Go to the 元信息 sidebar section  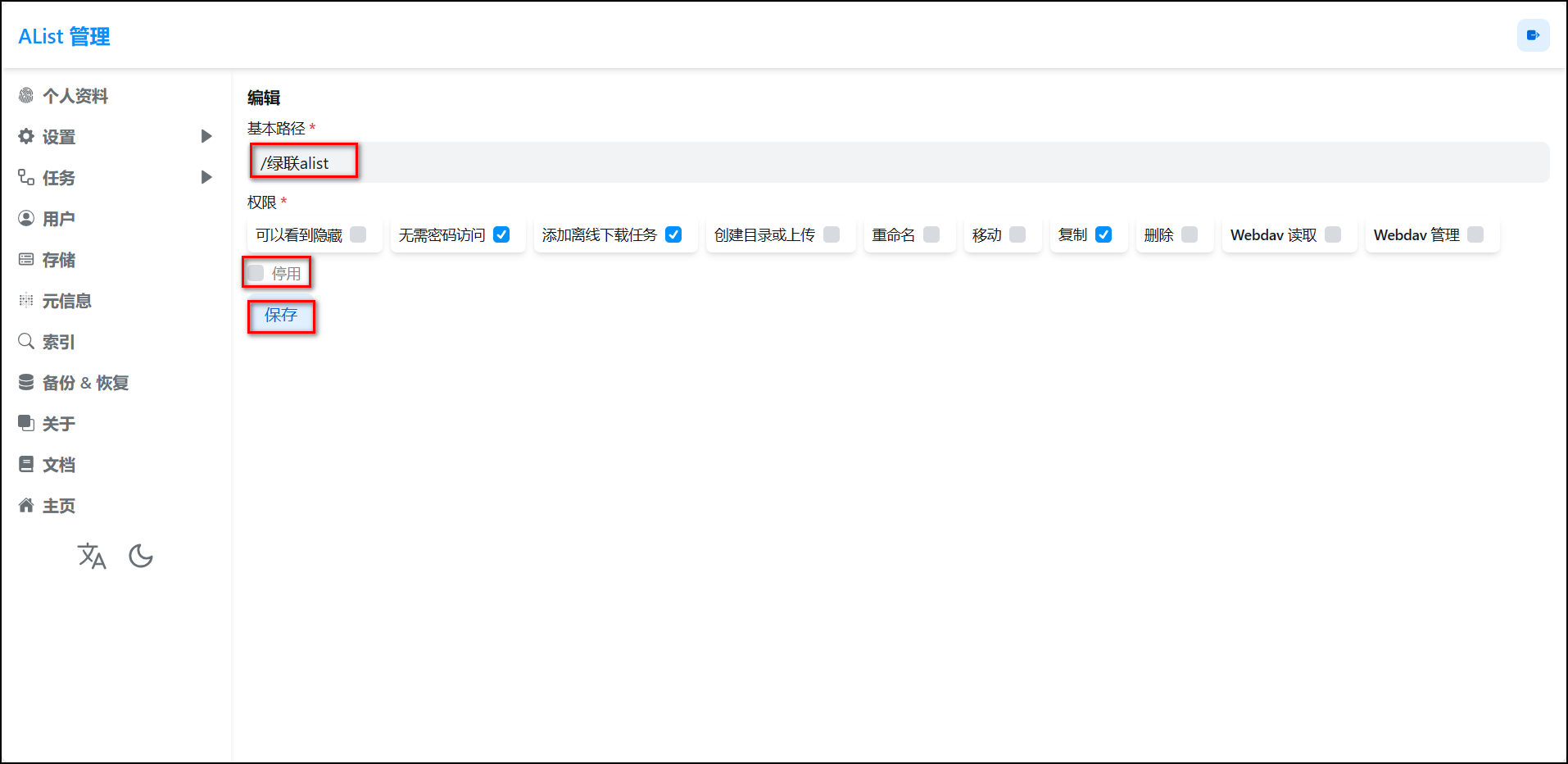(66, 301)
